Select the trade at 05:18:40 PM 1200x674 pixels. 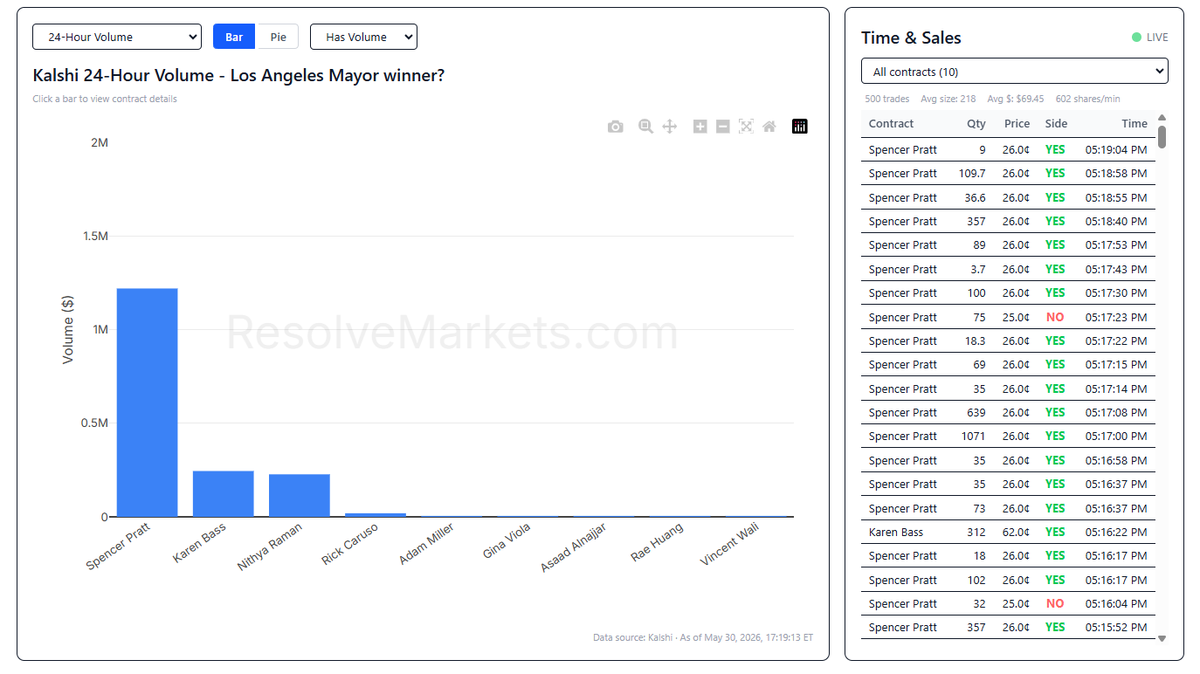1008,221
